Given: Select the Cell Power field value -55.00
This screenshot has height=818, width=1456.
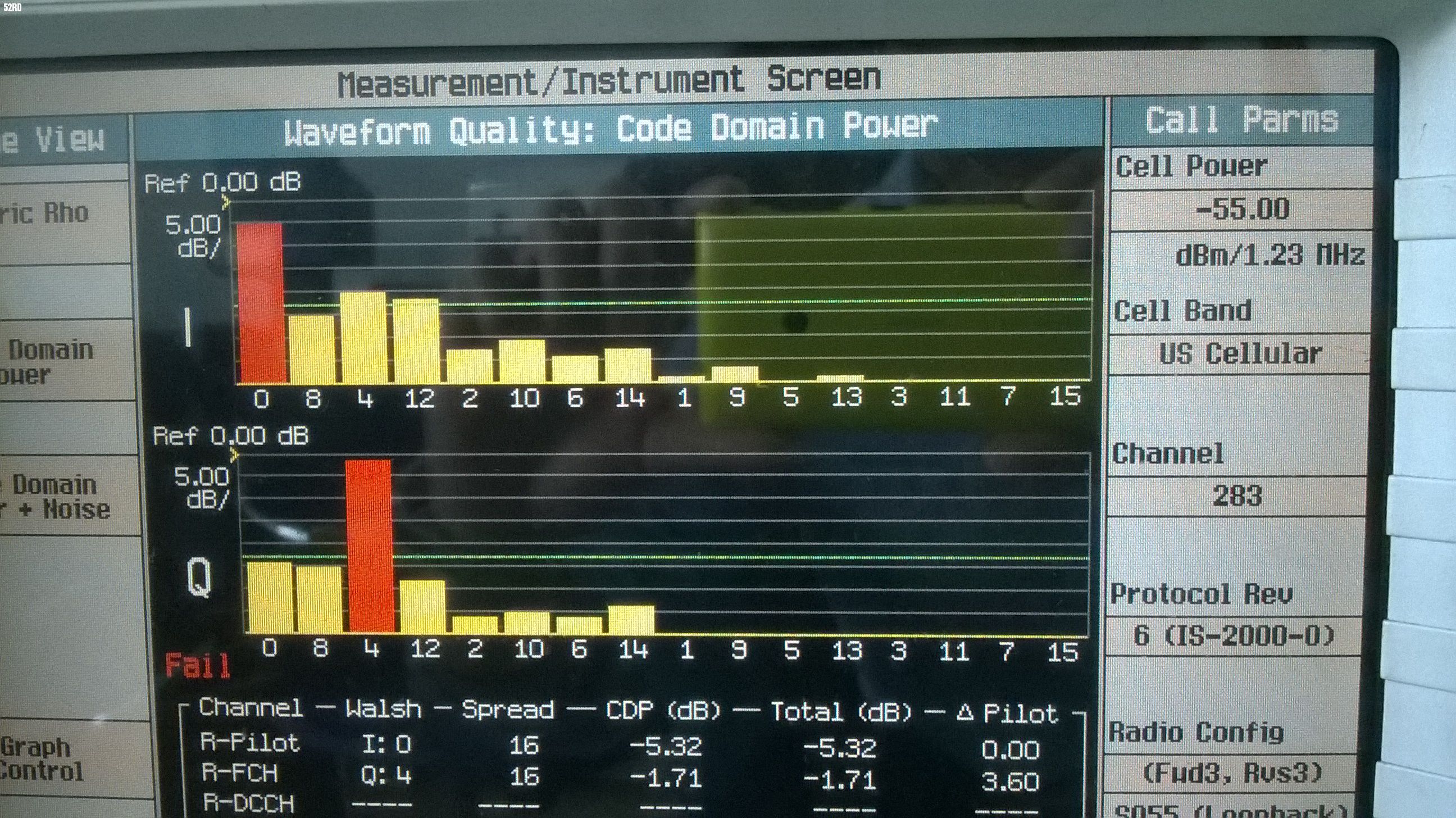Looking at the screenshot, I should tap(1243, 210).
